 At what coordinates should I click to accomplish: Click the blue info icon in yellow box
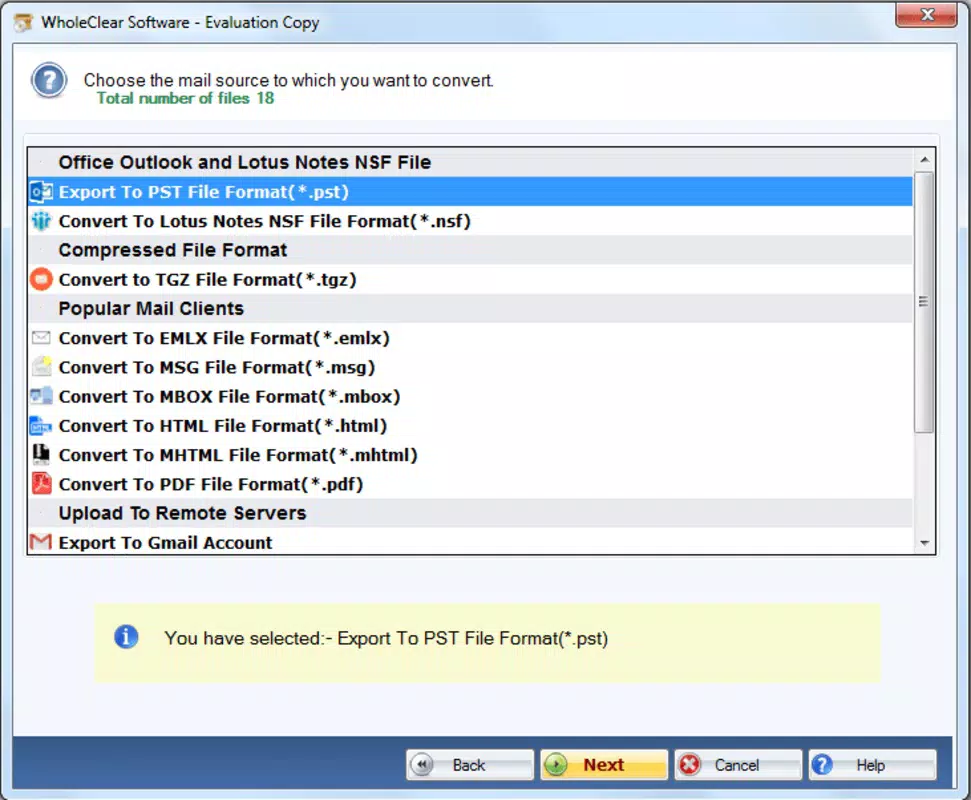126,637
